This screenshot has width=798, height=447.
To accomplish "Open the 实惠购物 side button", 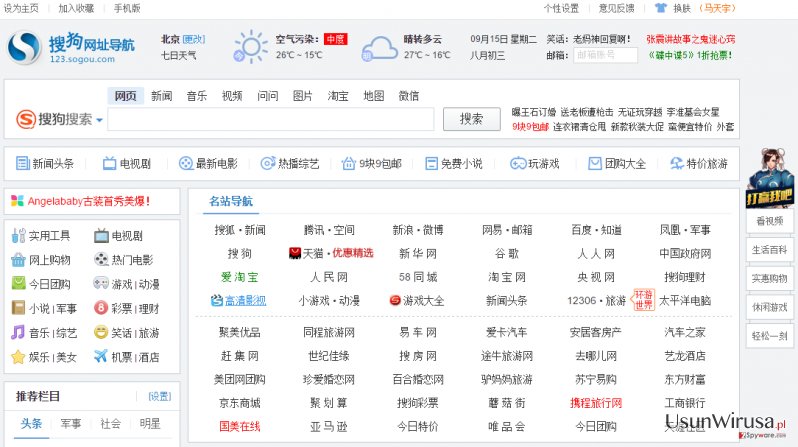I will [770, 278].
